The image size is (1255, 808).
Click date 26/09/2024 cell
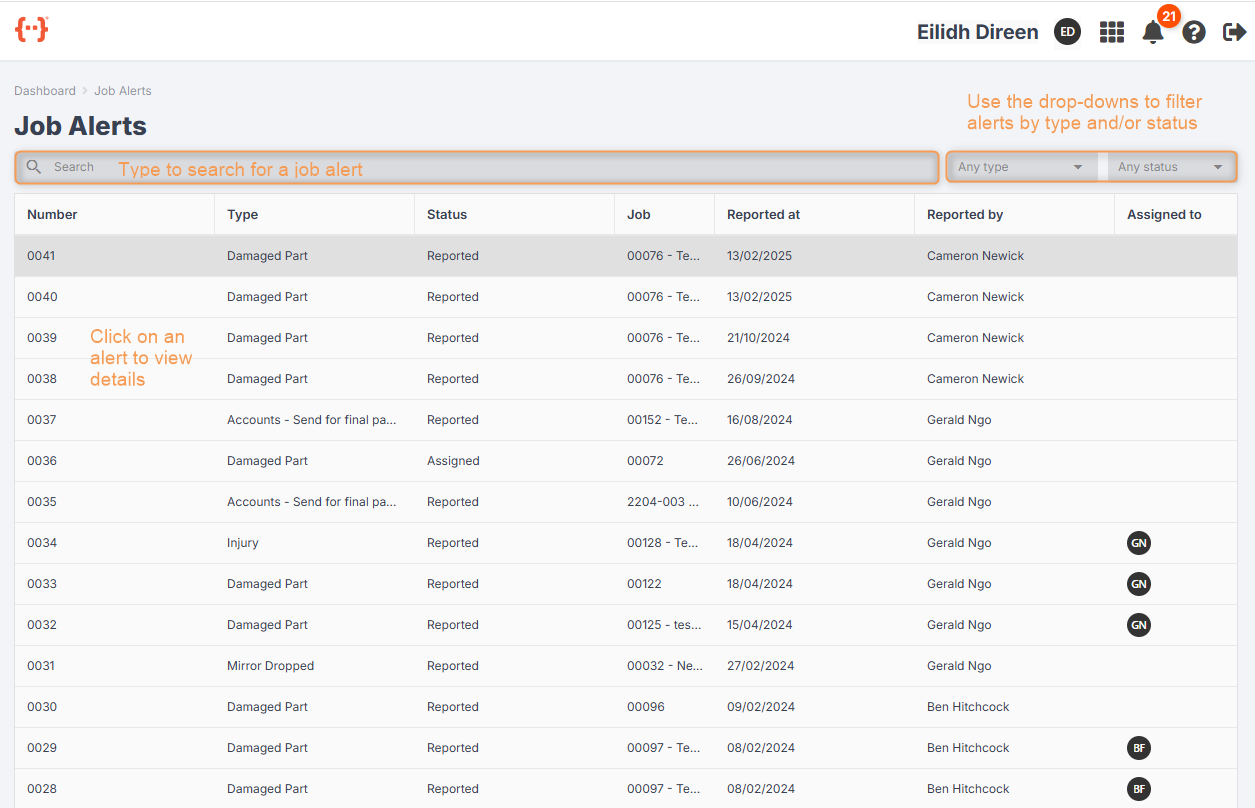[x=761, y=379]
